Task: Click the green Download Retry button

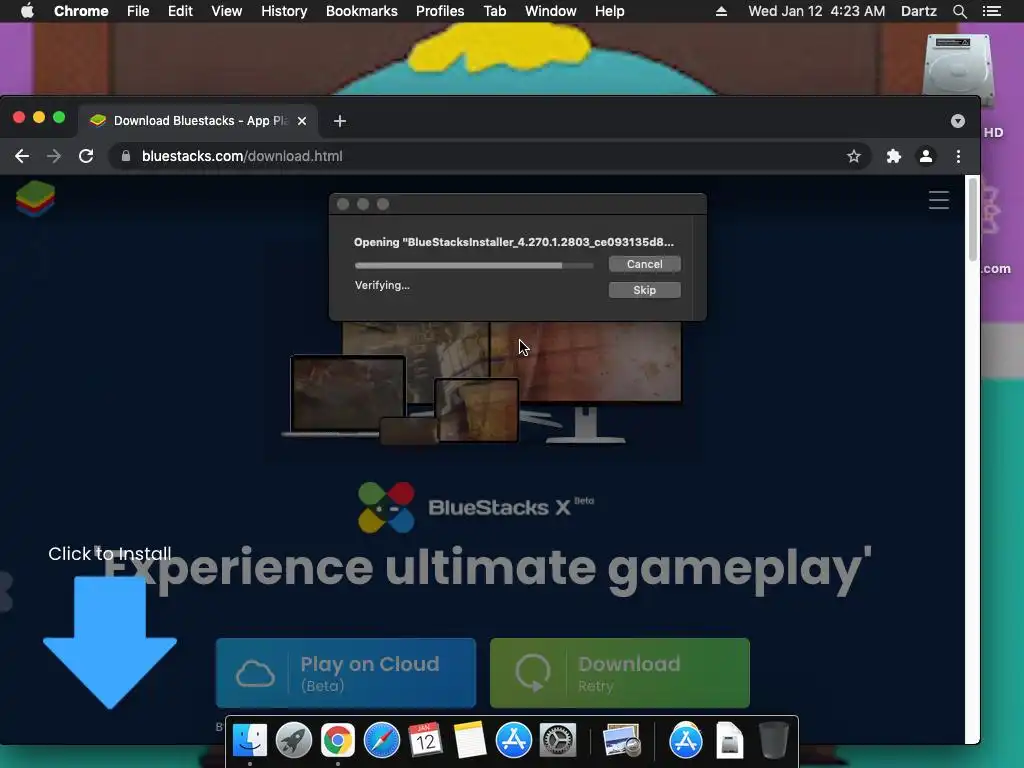Action: click(x=620, y=673)
